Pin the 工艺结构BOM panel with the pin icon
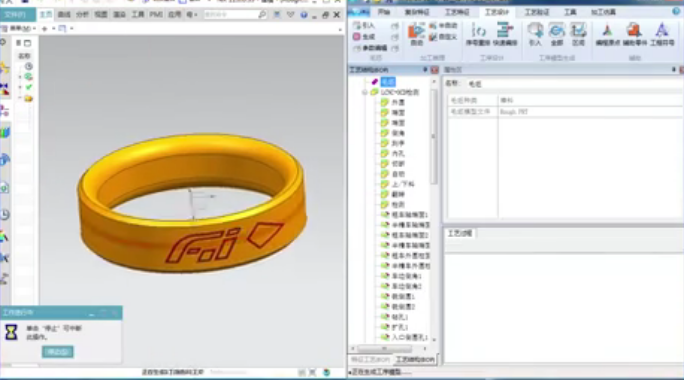The height and width of the screenshot is (380, 684). pos(425,70)
